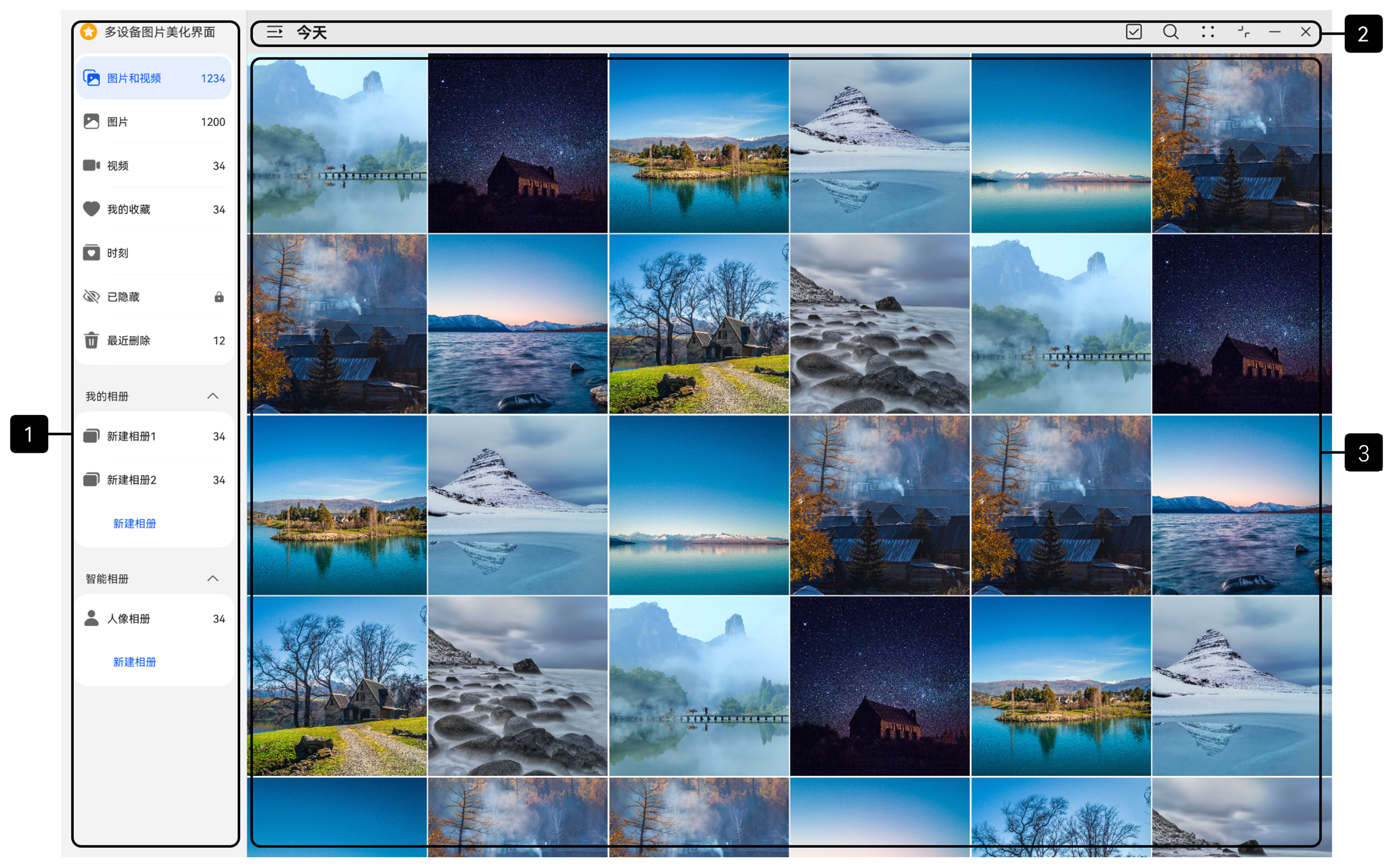Open album 新建相册1
This screenshot has width=1393, height=868.
(x=154, y=436)
